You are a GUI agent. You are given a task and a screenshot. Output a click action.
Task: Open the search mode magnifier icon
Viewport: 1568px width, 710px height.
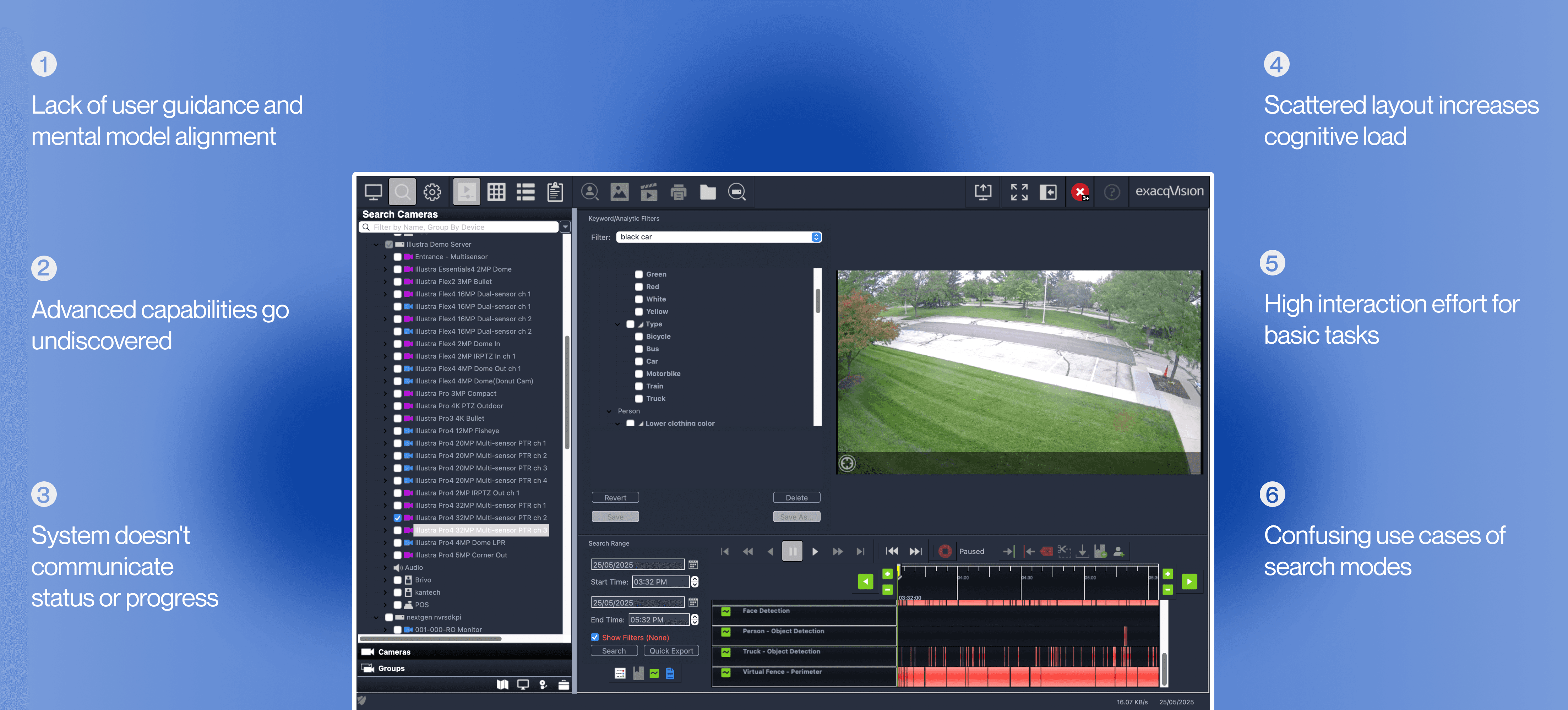tap(402, 192)
